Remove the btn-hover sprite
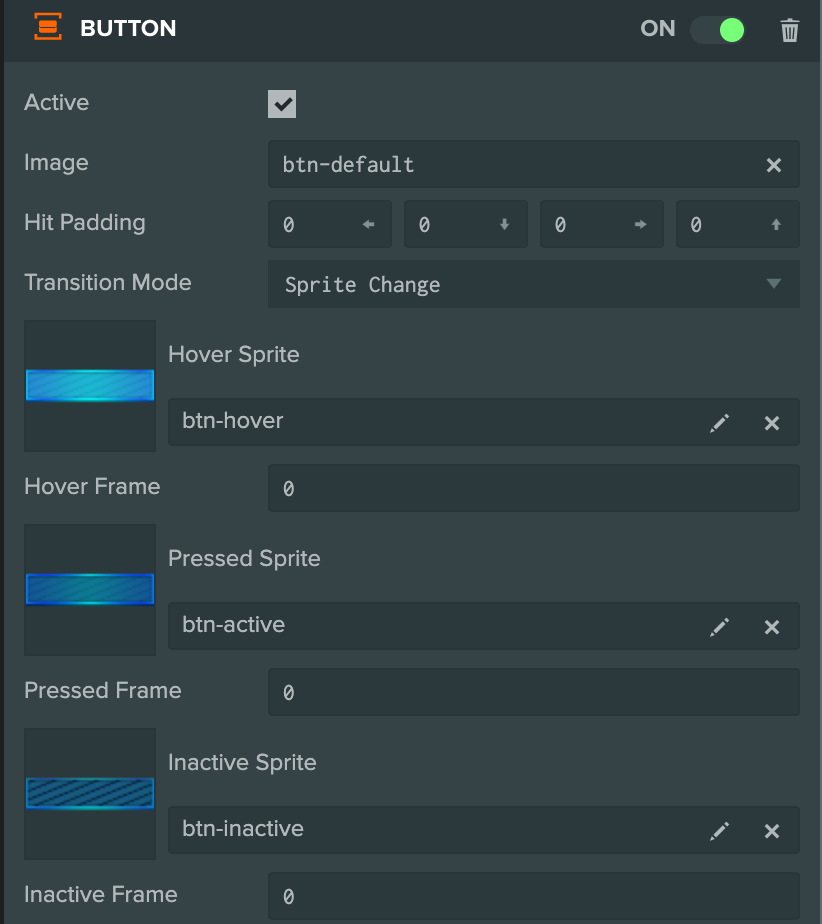822x924 pixels. click(x=772, y=423)
